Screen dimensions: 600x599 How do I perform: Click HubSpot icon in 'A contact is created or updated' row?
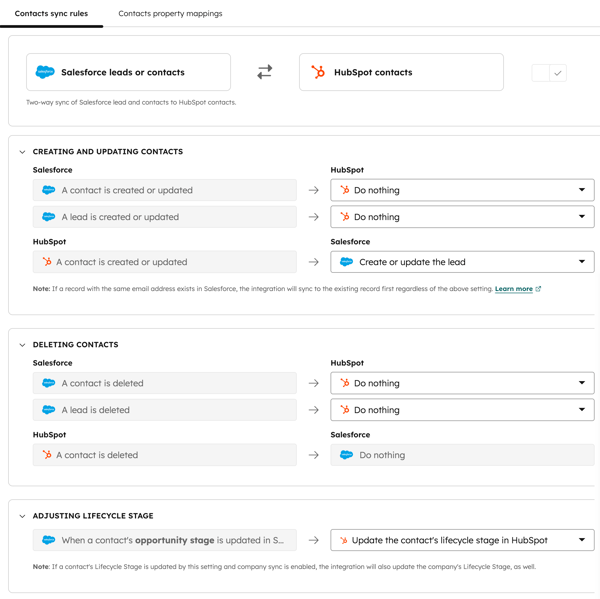tap(47, 262)
